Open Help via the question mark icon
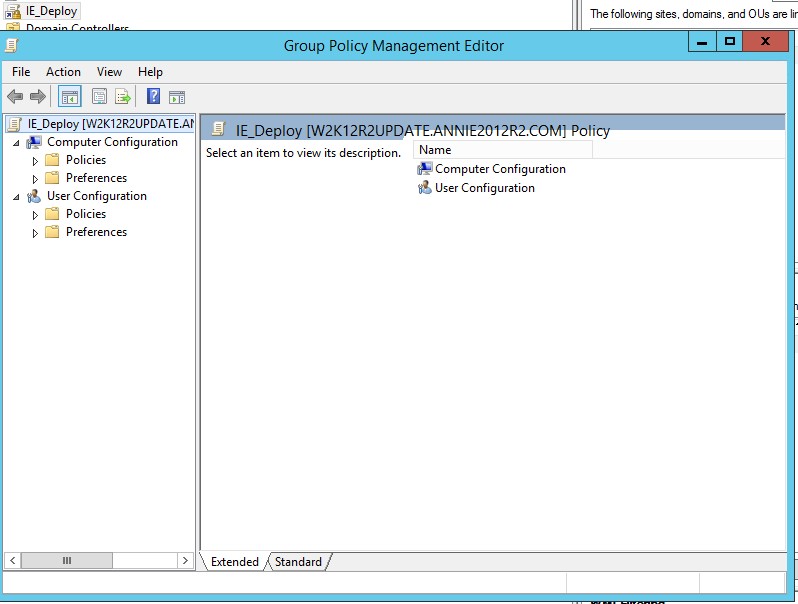The height and width of the screenshot is (604, 798). coord(153,97)
